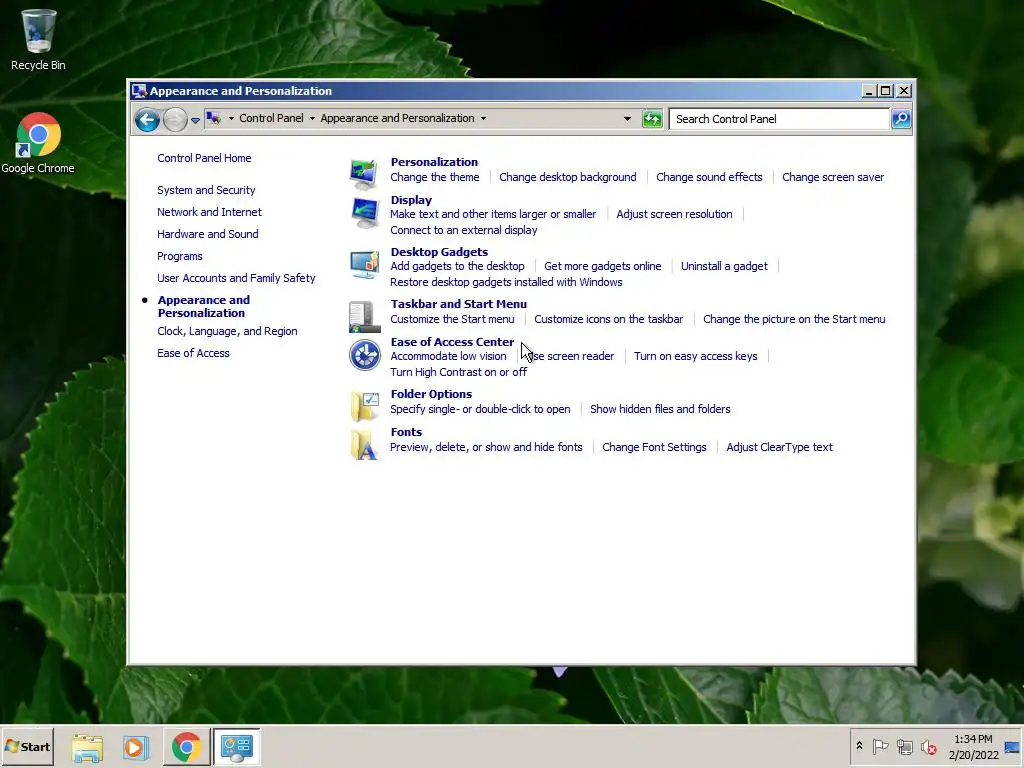
Task: Click Control Panel breadcrumb segment
Action: (271, 118)
